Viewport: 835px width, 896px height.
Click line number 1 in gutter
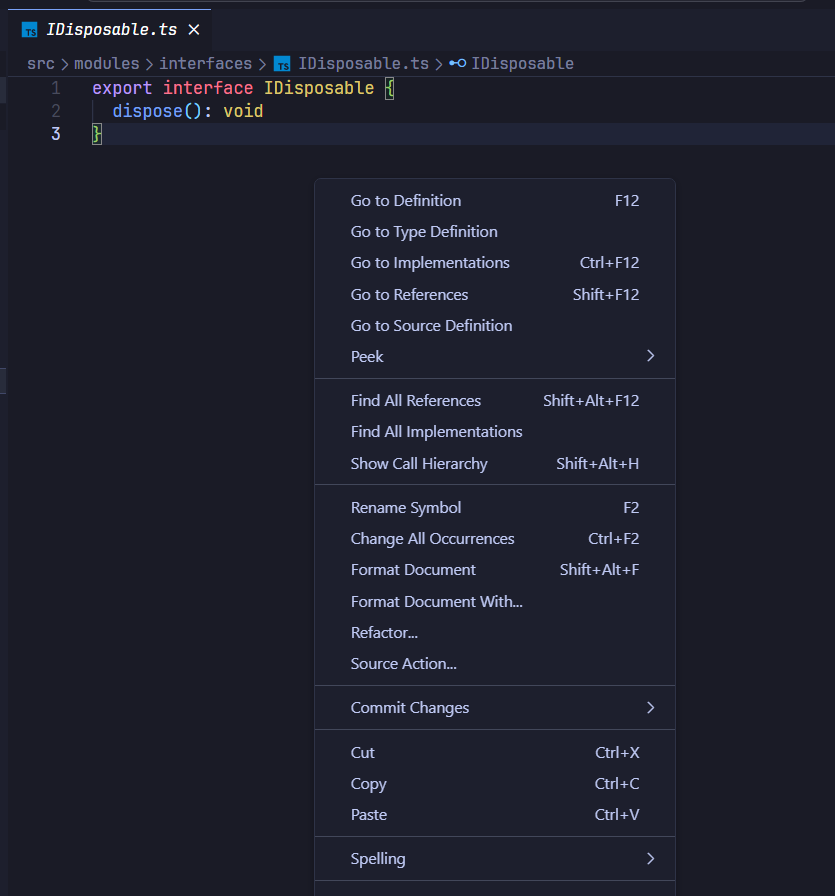coord(55,88)
